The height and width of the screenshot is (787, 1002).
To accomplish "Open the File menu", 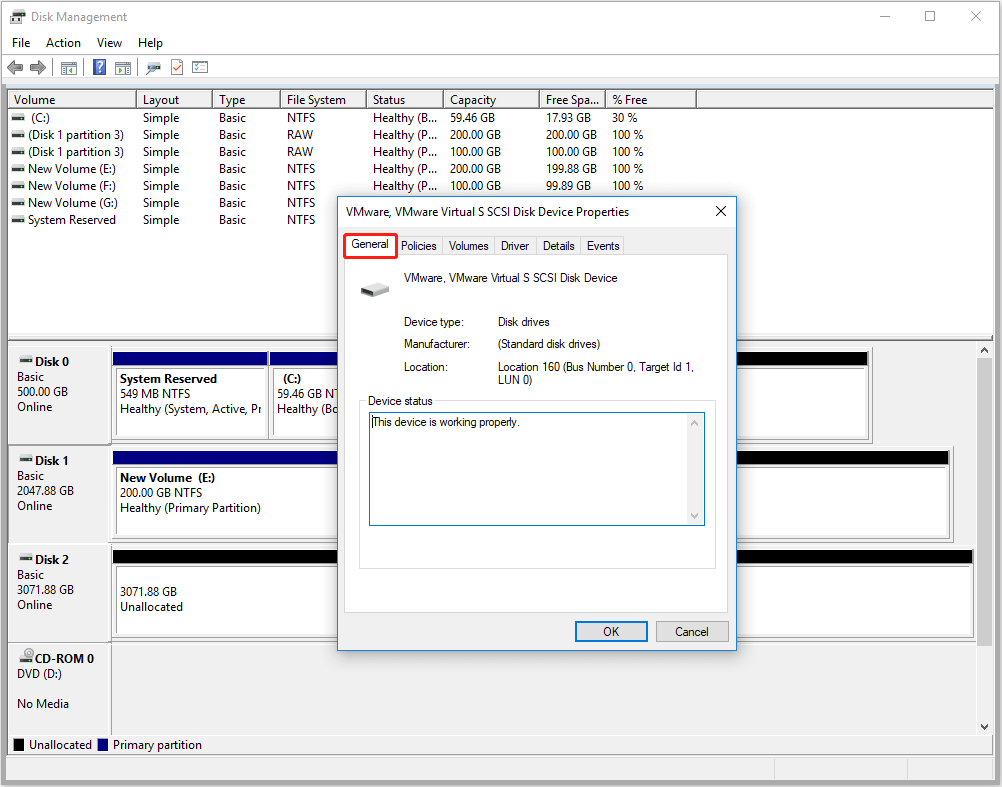I will pyautogui.click(x=21, y=43).
